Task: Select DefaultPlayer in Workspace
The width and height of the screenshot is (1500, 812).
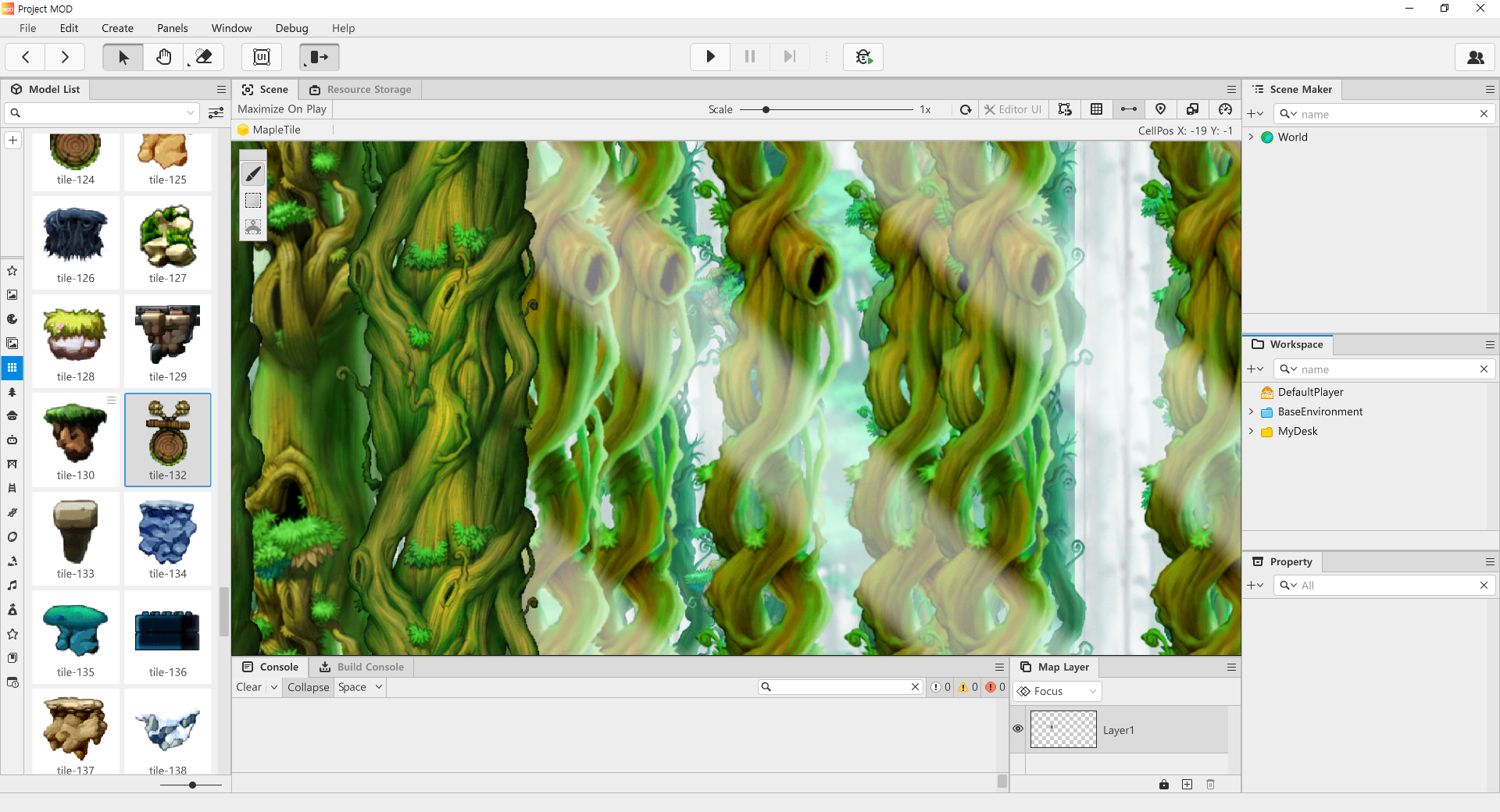Action: click(x=1310, y=392)
